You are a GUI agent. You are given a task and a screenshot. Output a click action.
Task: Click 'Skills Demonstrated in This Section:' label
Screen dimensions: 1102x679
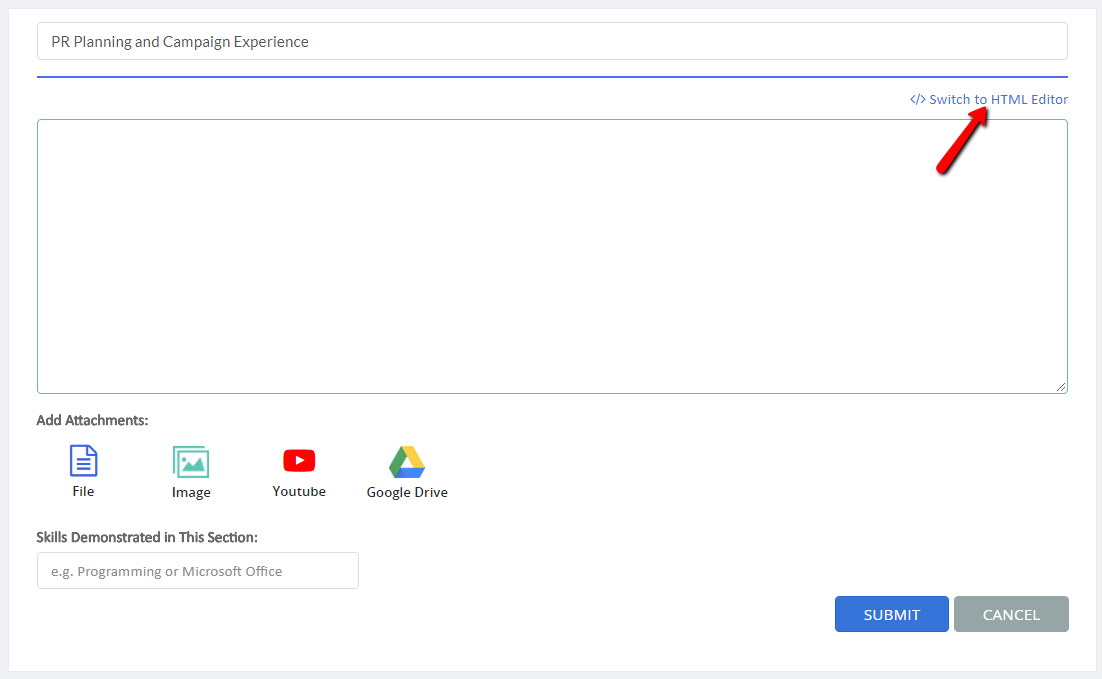(x=147, y=537)
